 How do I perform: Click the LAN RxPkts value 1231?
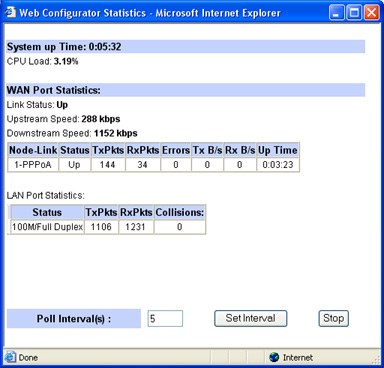(136, 227)
